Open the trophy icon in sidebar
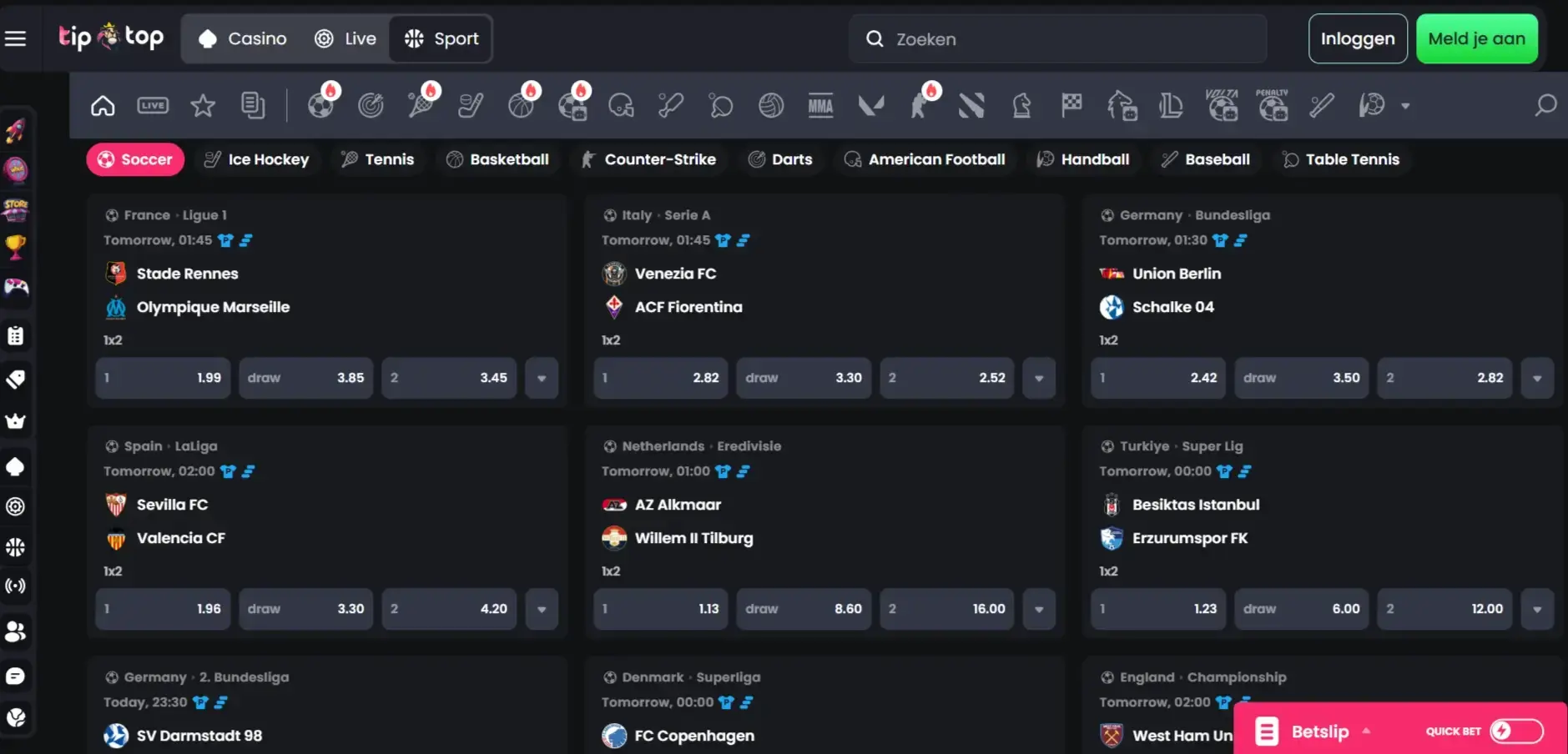 coord(16,247)
